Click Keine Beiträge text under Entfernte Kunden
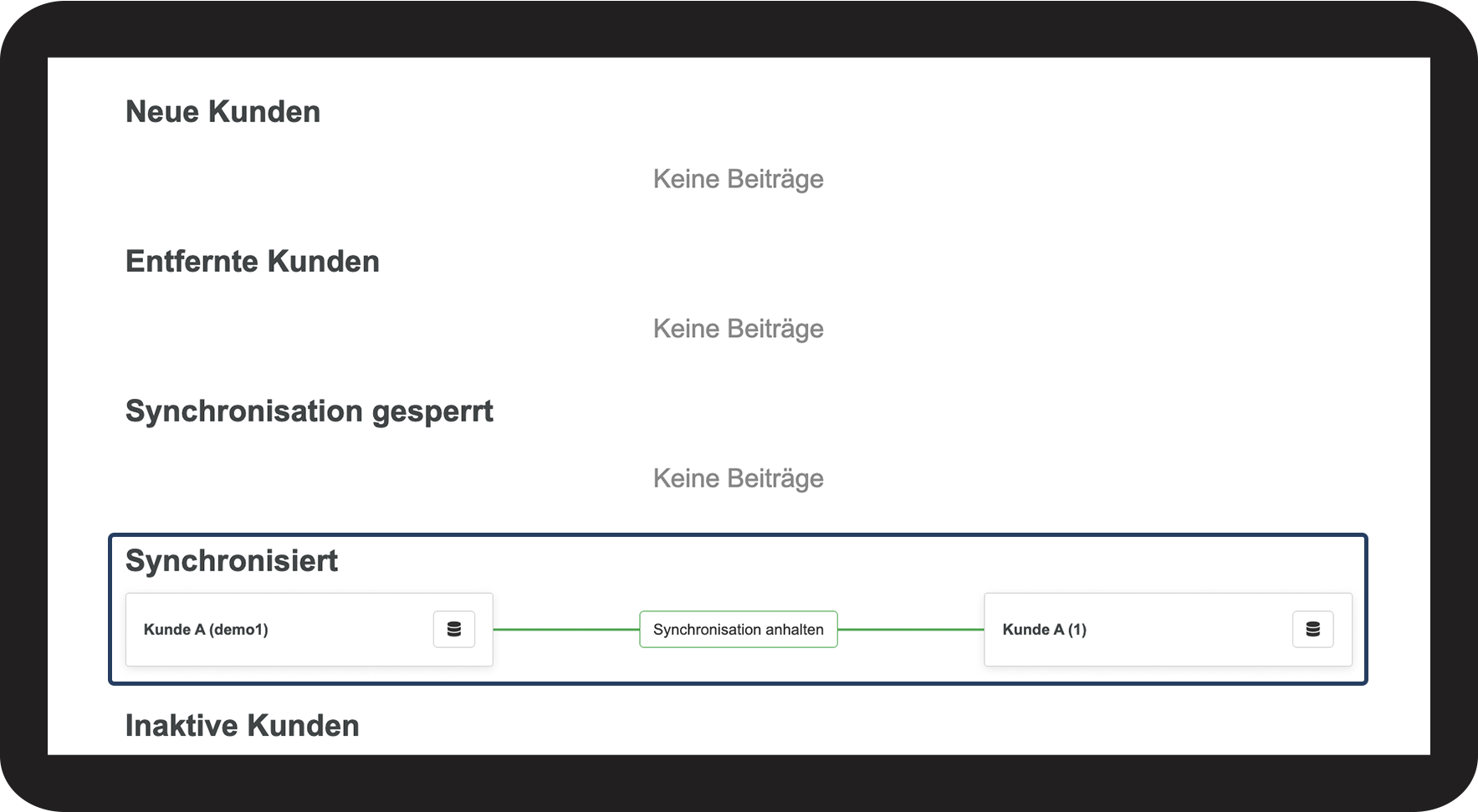Image resolution: width=1478 pixels, height=812 pixels. tap(738, 329)
